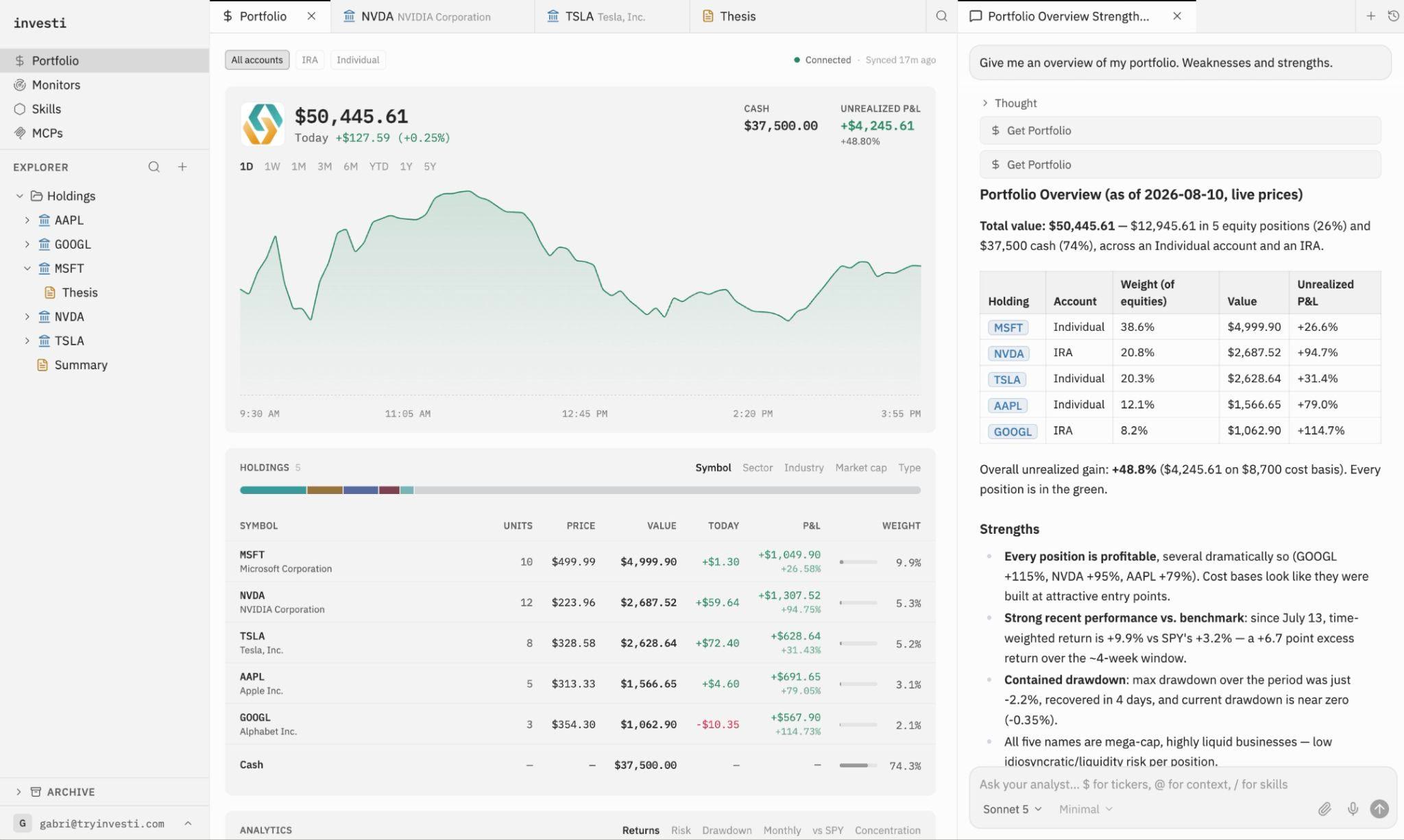The width and height of the screenshot is (1404, 840).
Task: Set chart range to 1D
Action: click(246, 166)
